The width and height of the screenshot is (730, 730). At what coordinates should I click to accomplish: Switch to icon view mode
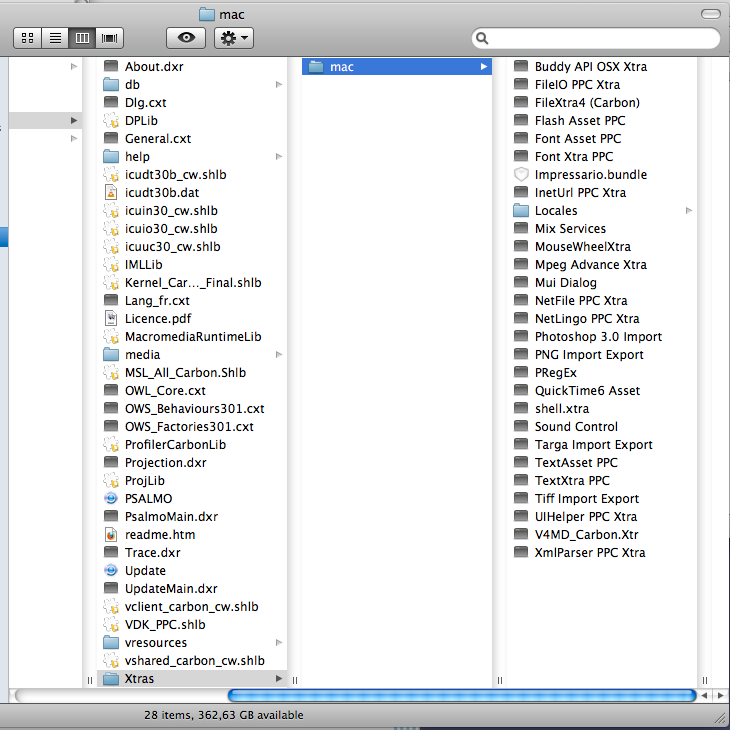tap(27, 38)
